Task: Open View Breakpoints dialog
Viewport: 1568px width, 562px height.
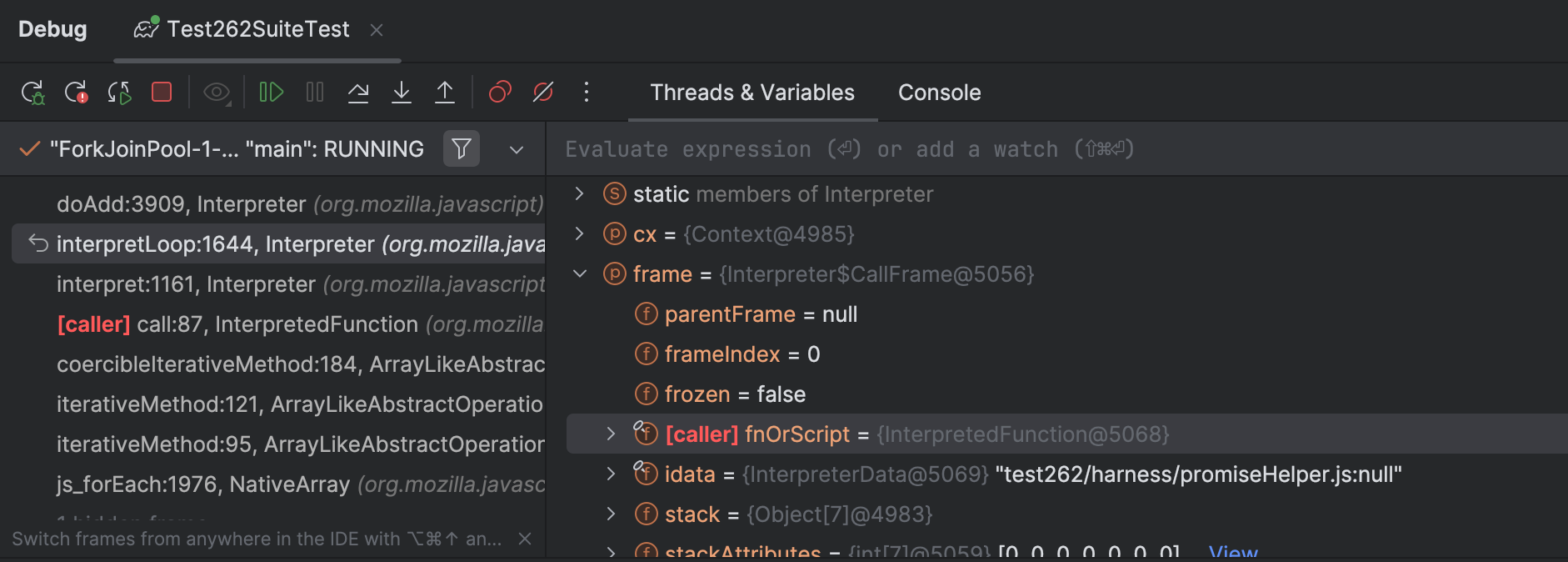Action: [x=500, y=92]
